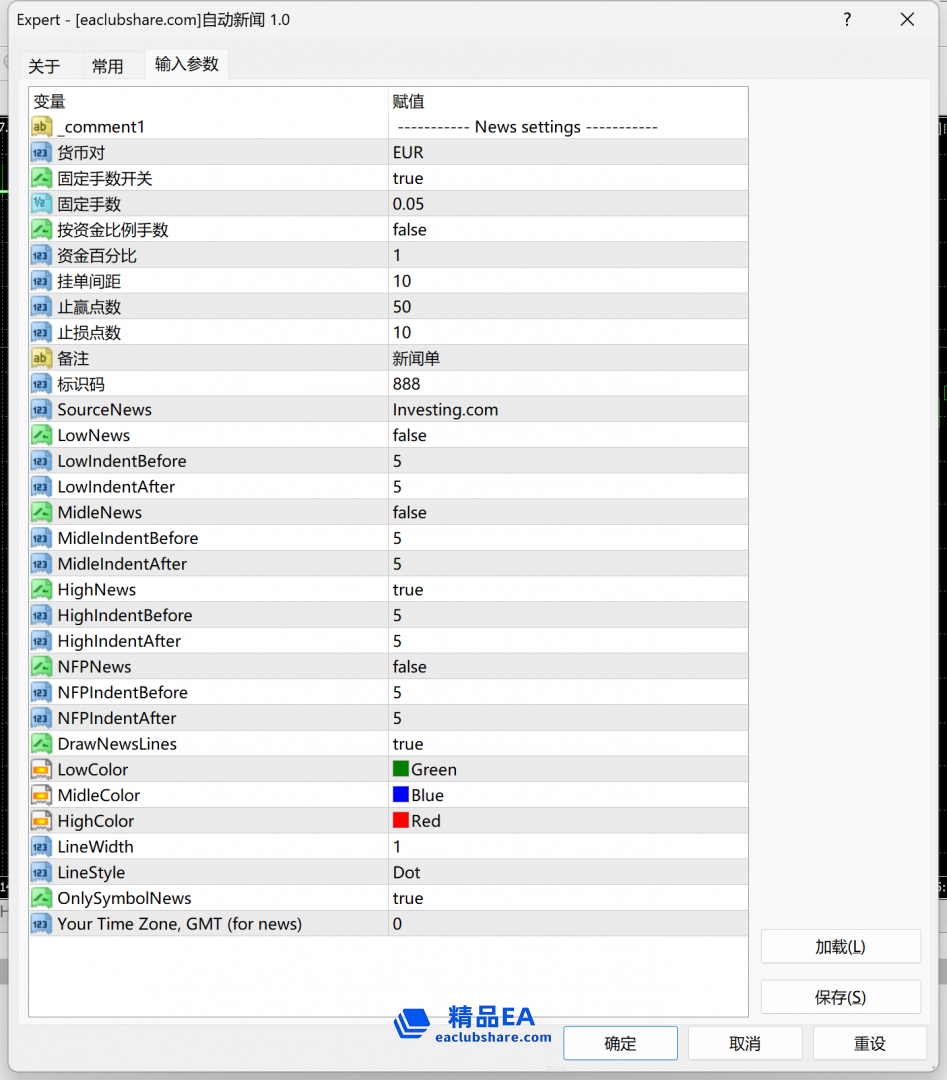Click the boolean icon beside DrawNewsLines
The height and width of the screenshot is (1080, 947).
41,744
